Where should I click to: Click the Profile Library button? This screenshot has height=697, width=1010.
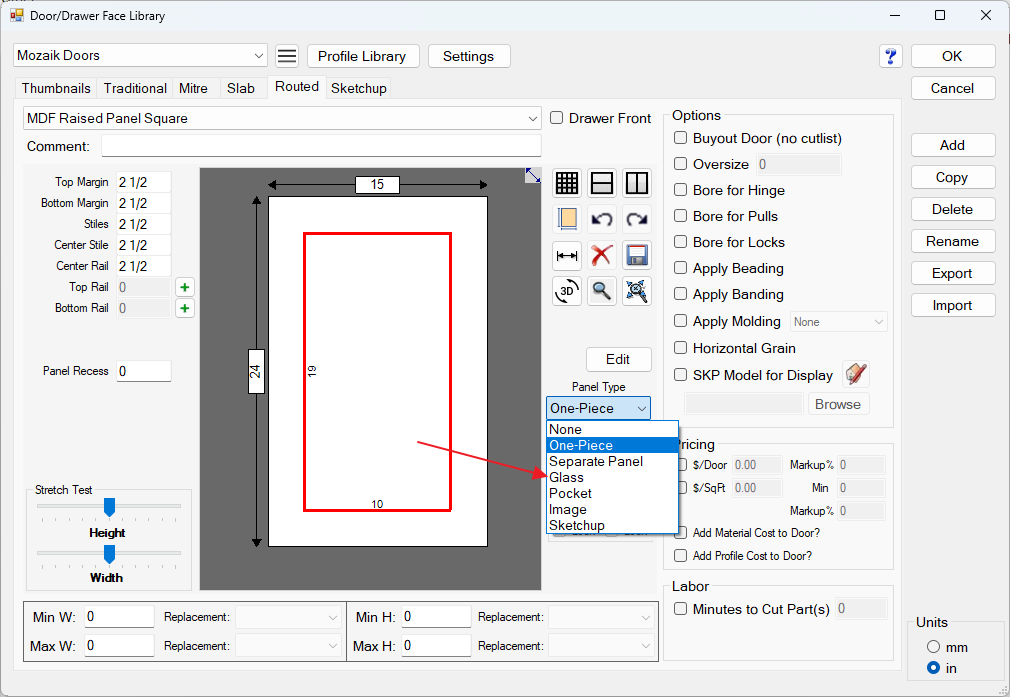[x=362, y=56]
